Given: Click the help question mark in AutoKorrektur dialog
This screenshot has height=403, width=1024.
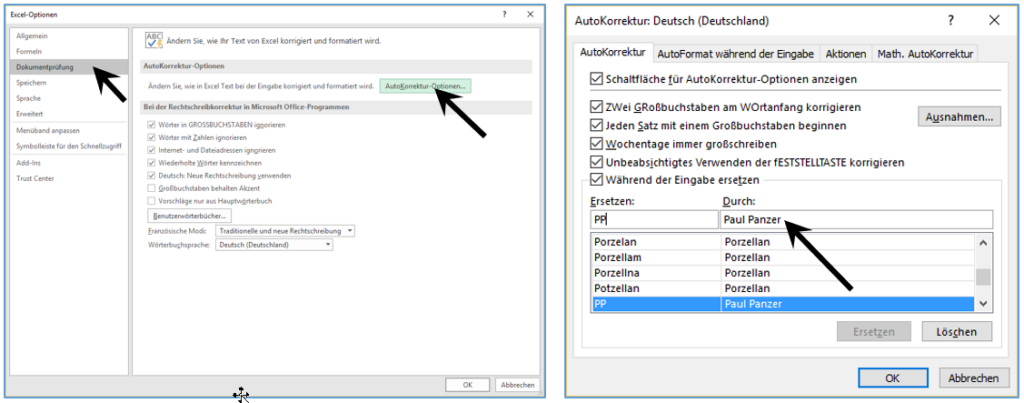Looking at the screenshot, I should [951, 20].
